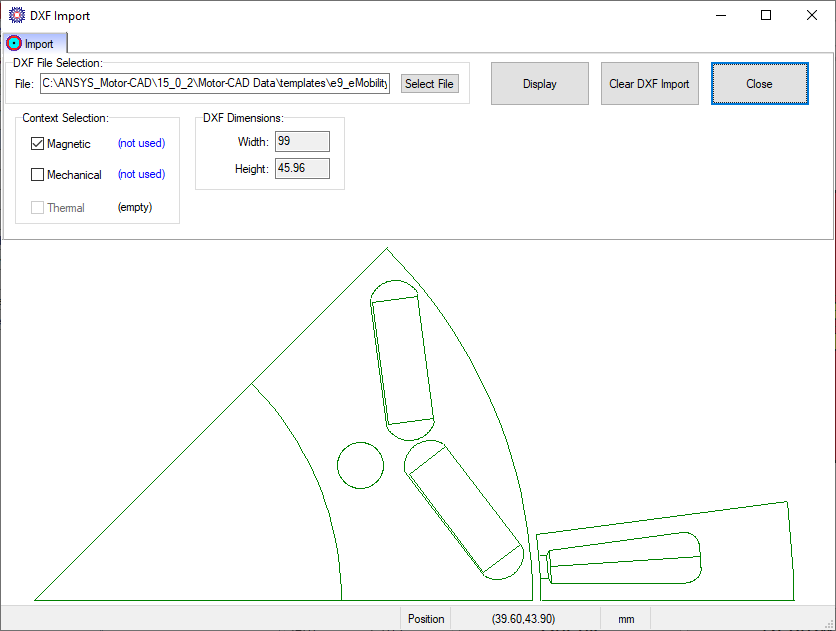Click the Select File button
The height and width of the screenshot is (631, 836).
click(430, 84)
